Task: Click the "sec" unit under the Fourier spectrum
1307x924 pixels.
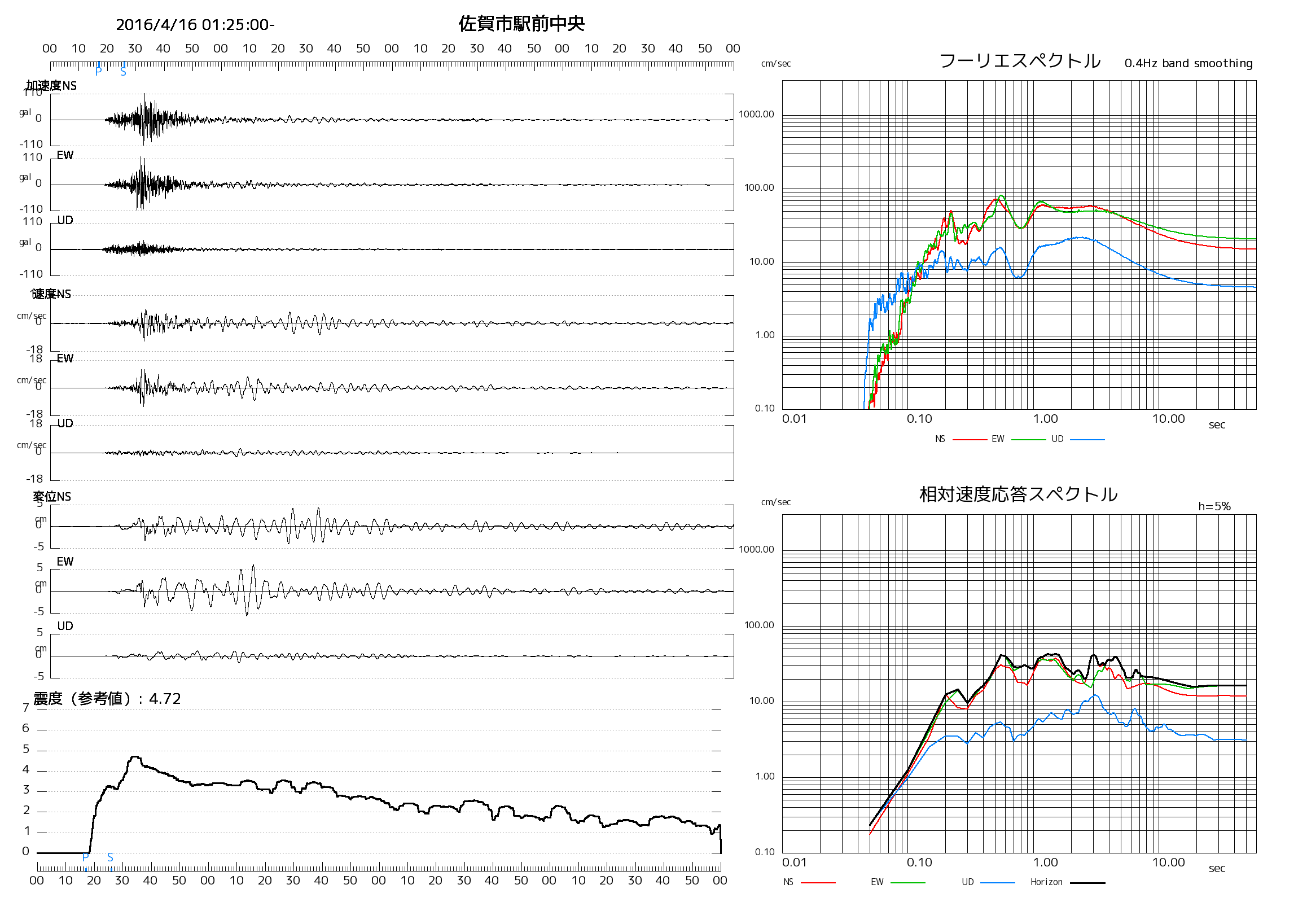Action: click(x=1217, y=424)
